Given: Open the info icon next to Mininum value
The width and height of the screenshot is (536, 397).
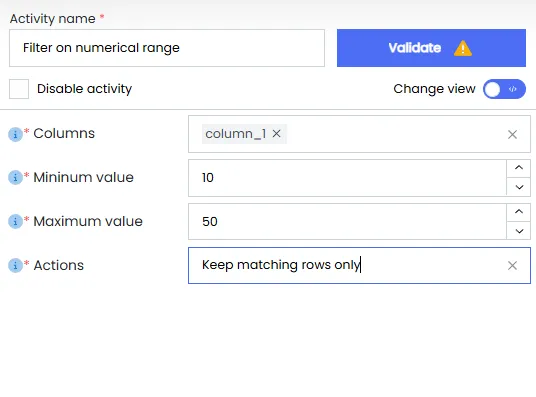Looking at the screenshot, I should tap(15, 177).
